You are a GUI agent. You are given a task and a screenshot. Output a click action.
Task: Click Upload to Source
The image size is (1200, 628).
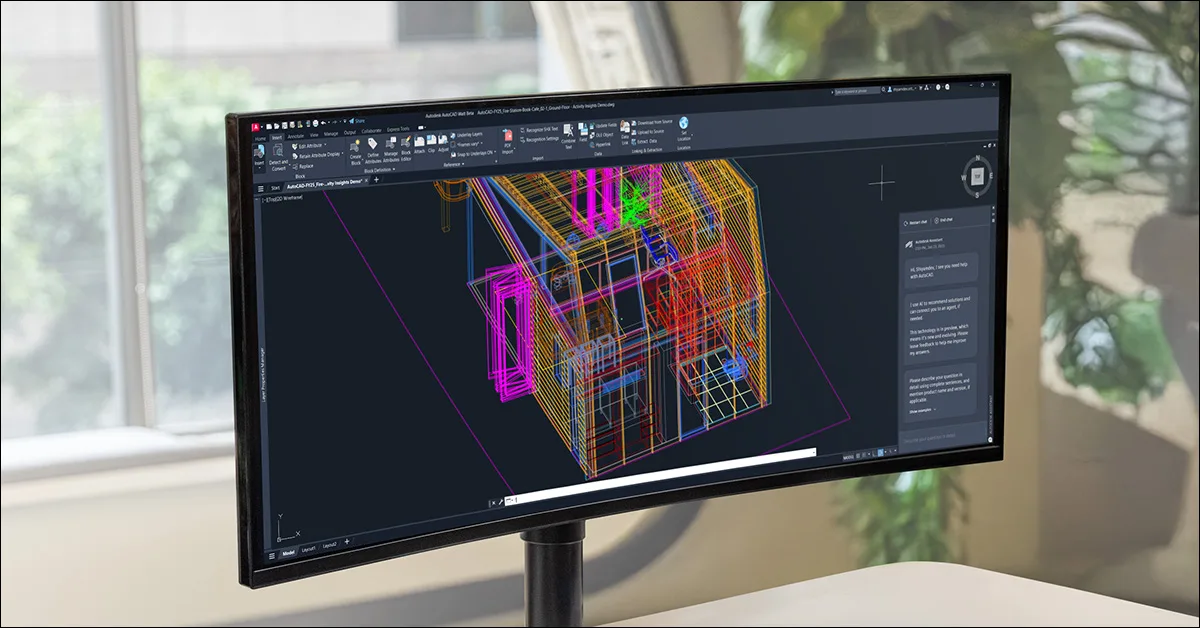point(649,132)
